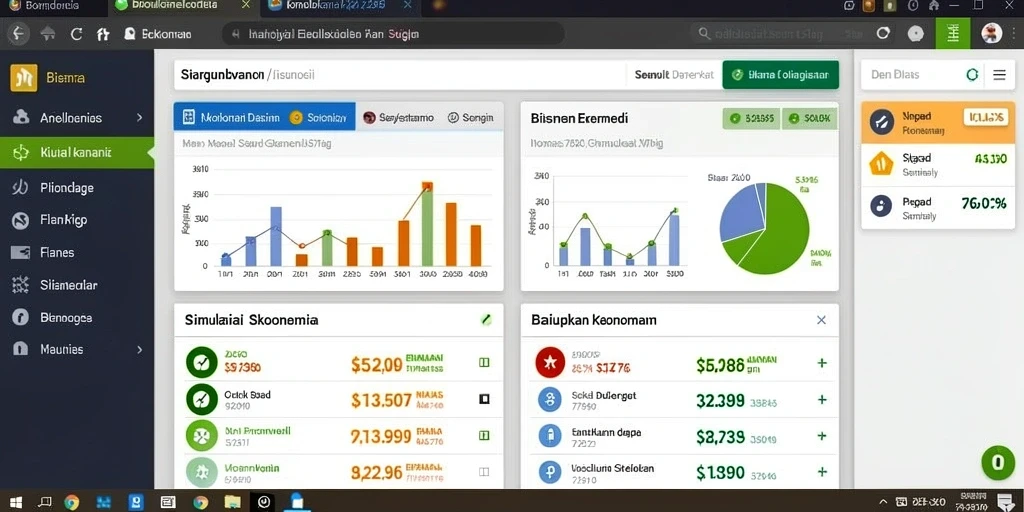Expand the $5,088 row plus sign
Image resolution: width=1024 pixels, height=512 pixels.
coord(822,363)
